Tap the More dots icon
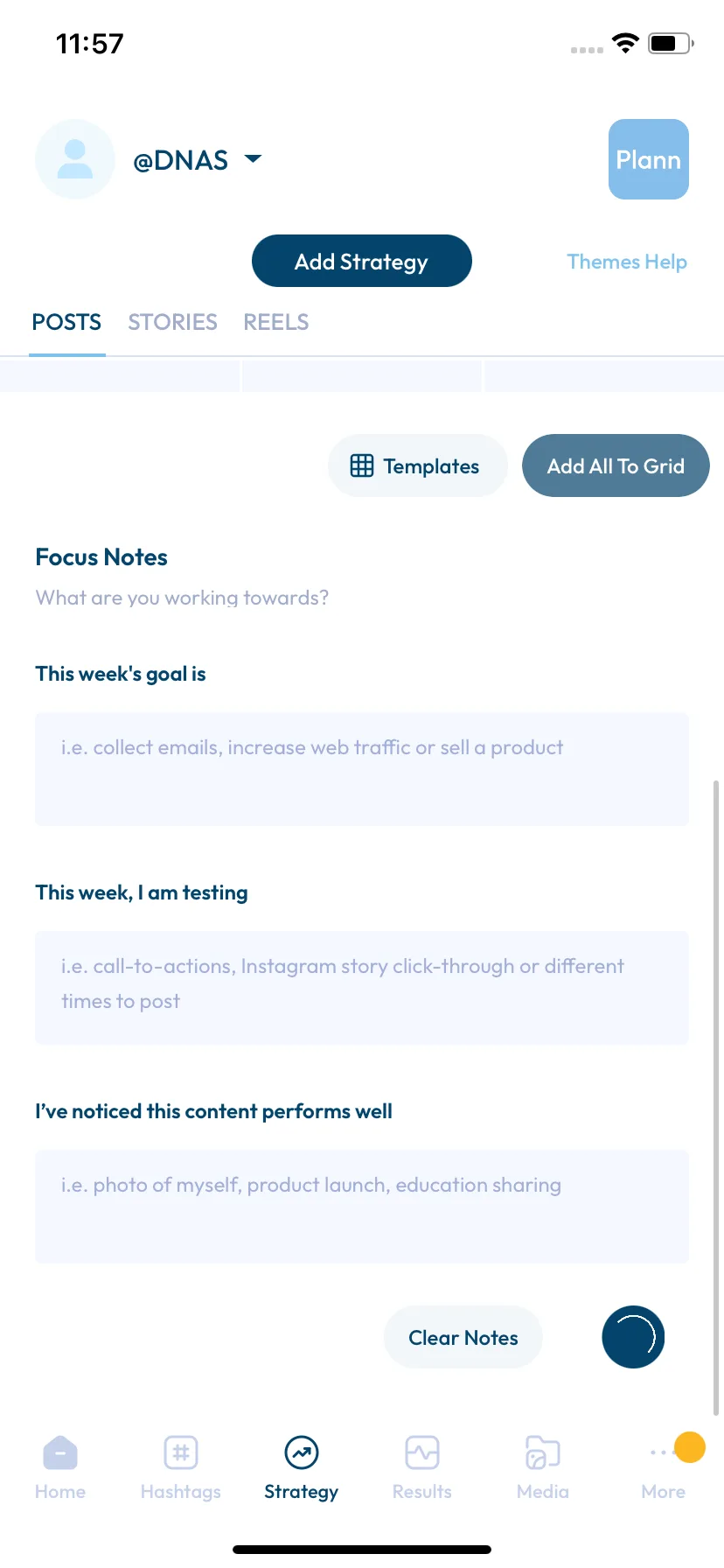 point(659,1452)
